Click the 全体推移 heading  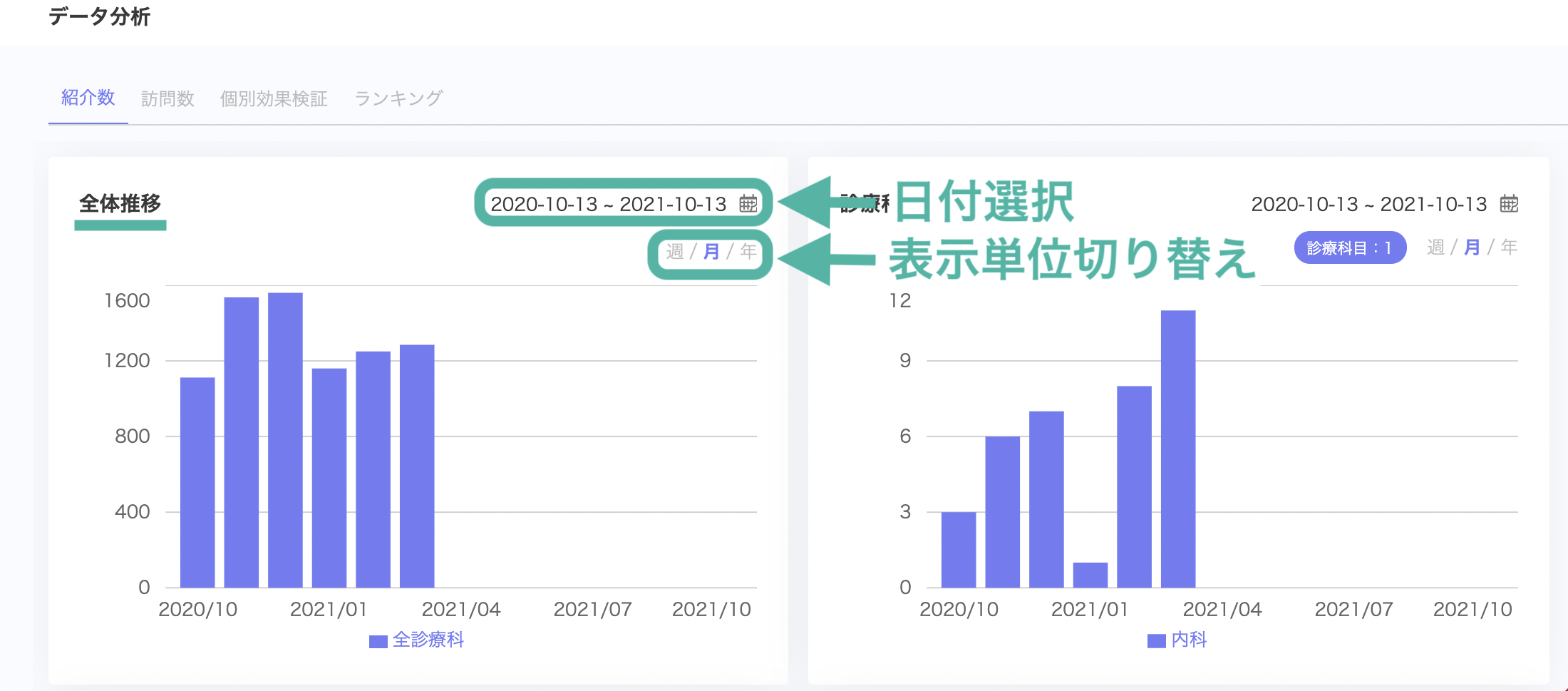120,203
